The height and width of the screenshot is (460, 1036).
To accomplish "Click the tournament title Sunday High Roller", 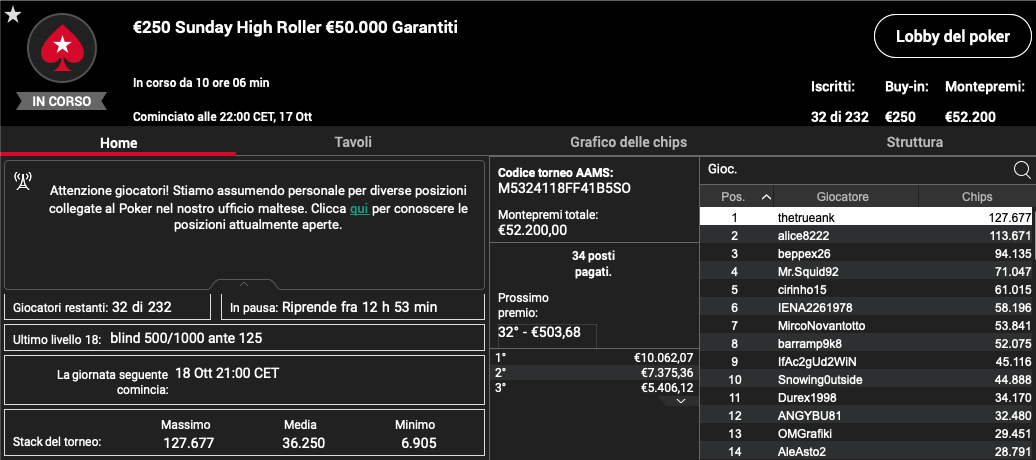I will (x=295, y=28).
